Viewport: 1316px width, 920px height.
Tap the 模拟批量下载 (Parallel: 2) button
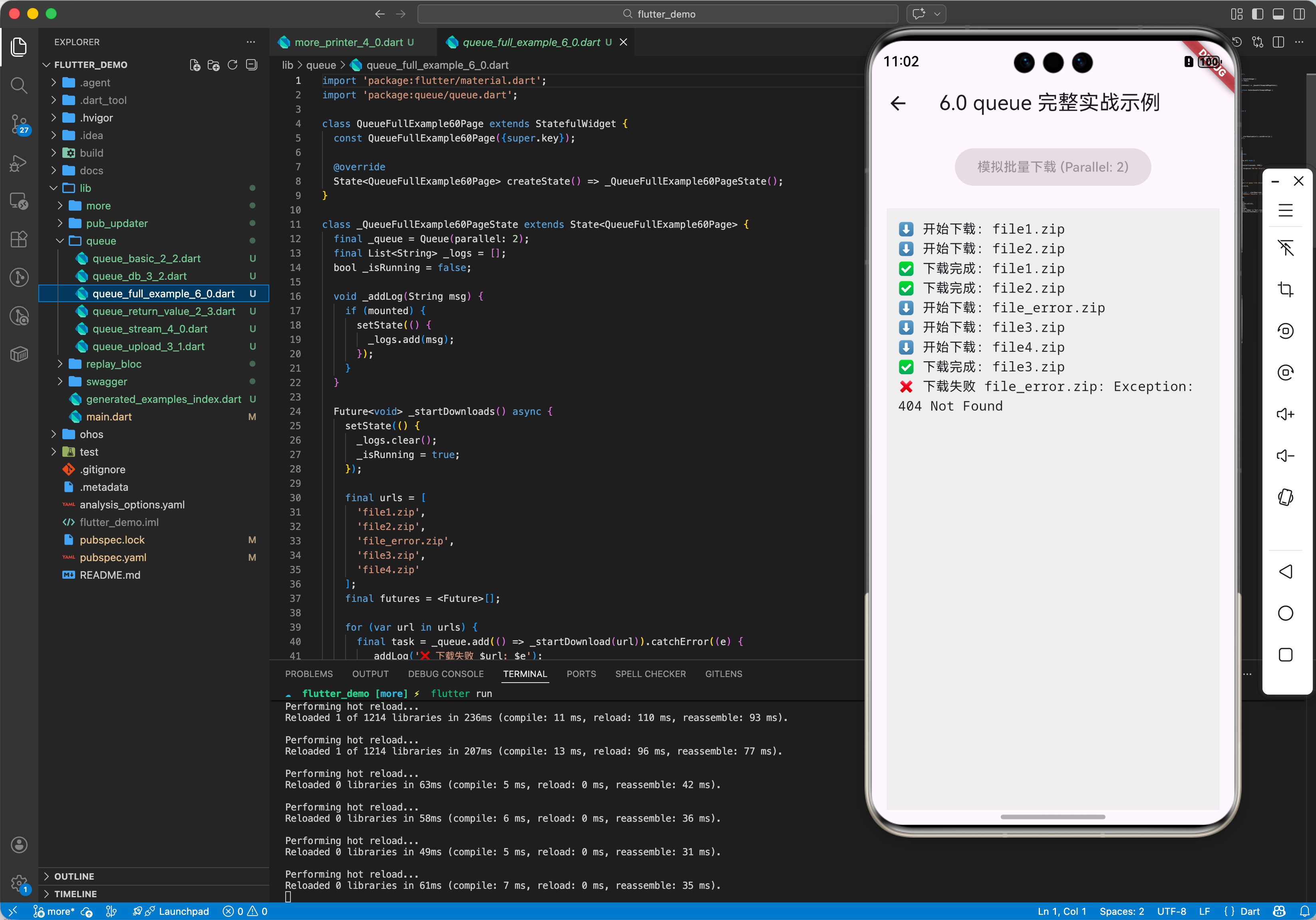(1052, 167)
